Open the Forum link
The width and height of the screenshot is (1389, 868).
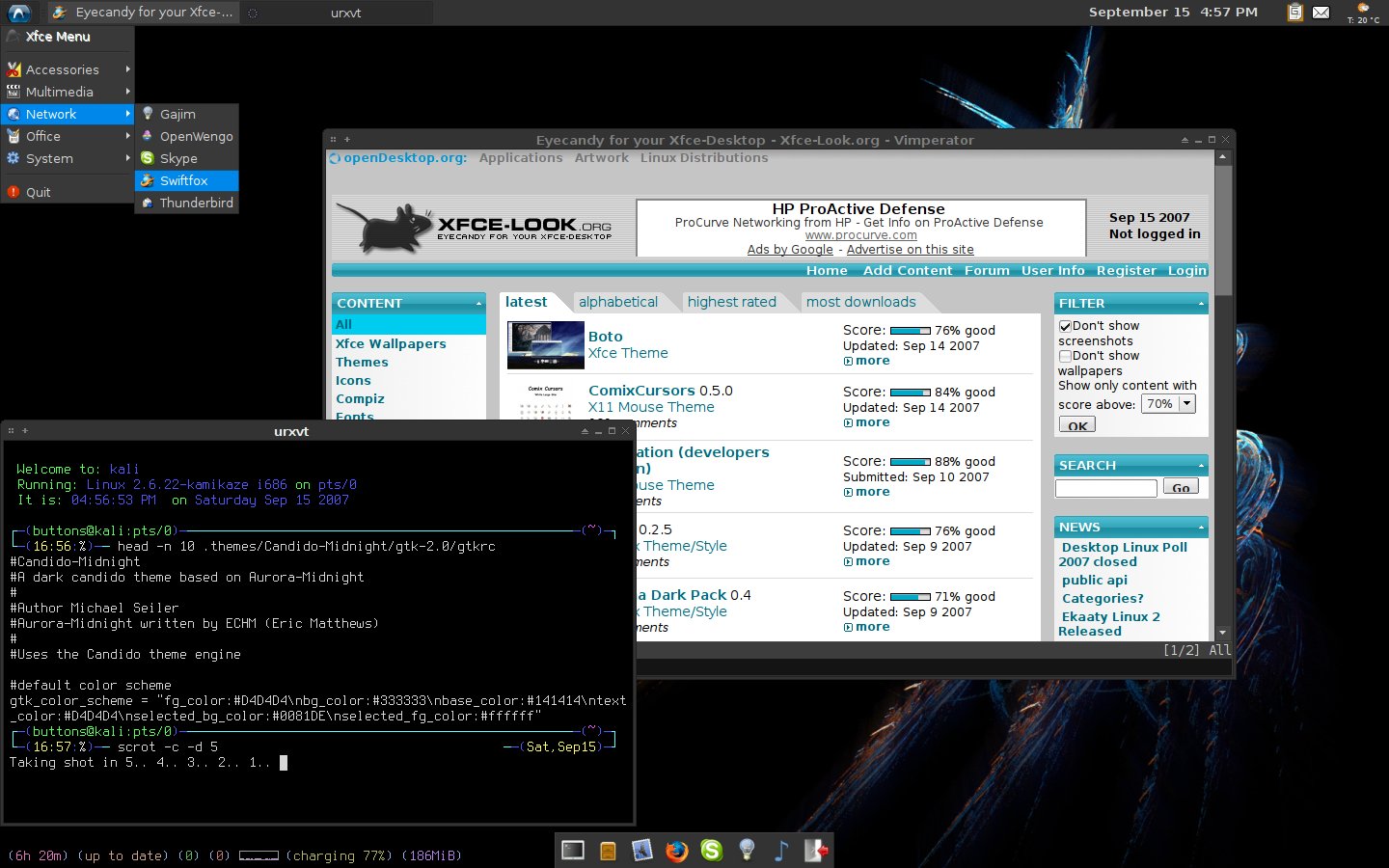click(x=987, y=271)
